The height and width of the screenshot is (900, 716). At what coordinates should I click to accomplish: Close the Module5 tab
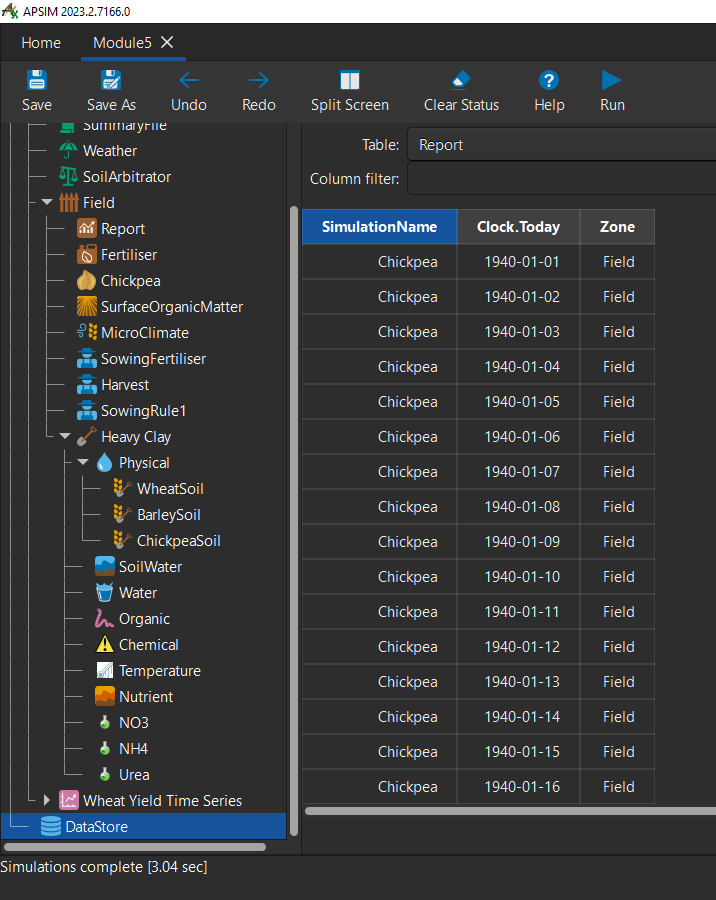(167, 42)
